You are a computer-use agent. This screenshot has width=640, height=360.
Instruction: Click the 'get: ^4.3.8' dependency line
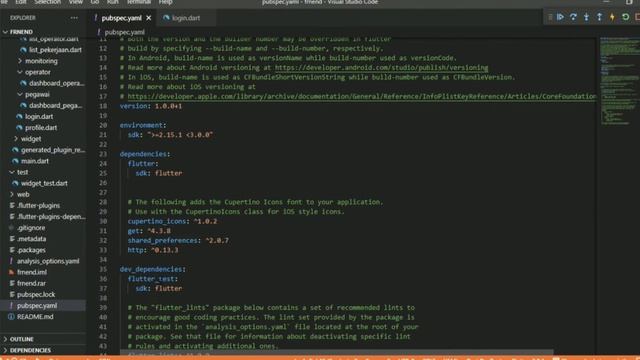click(x=149, y=231)
